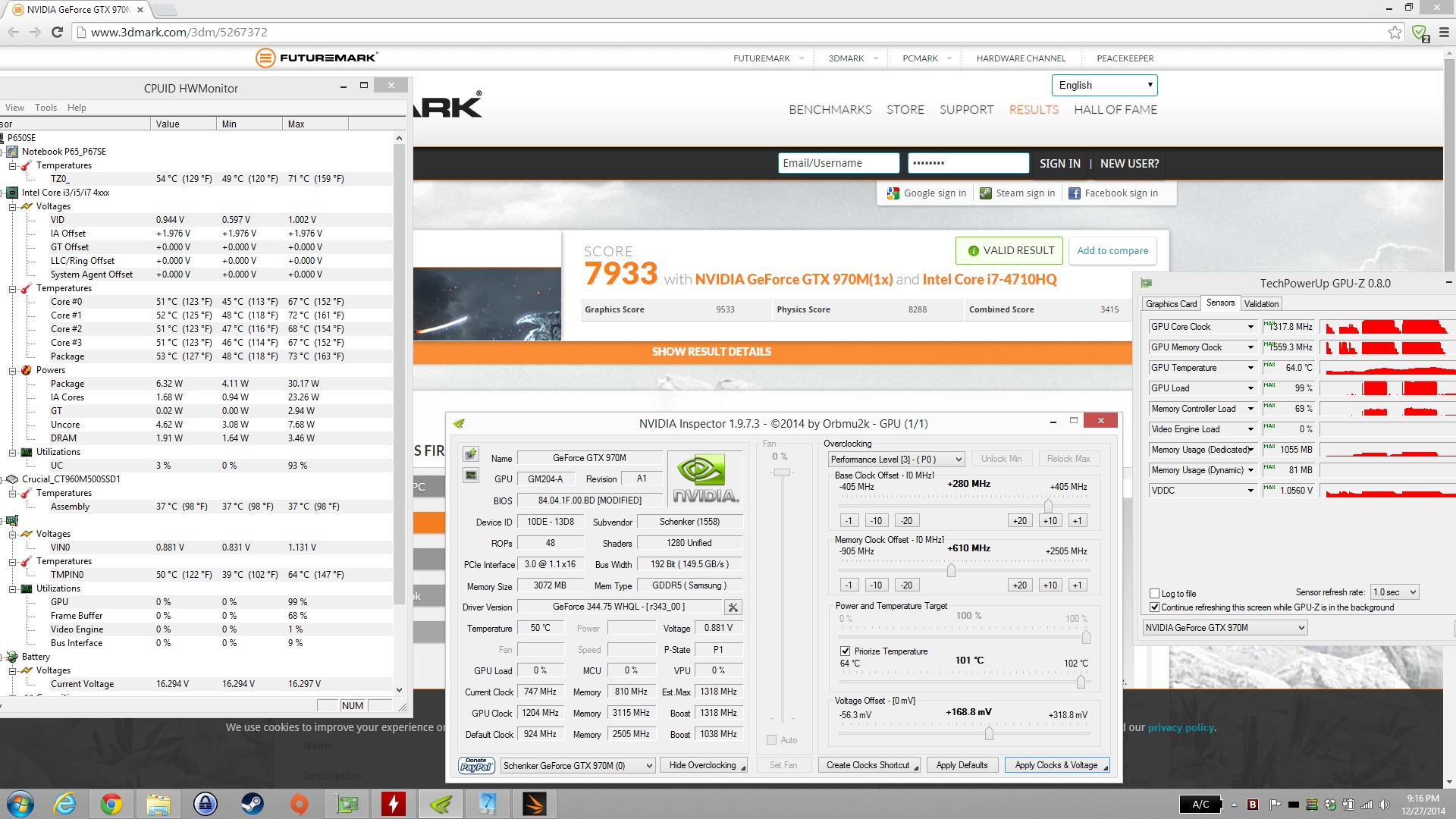Viewport: 1456px width, 819px height.
Task: Click the PayPal Donate button icon
Action: pos(476,766)
